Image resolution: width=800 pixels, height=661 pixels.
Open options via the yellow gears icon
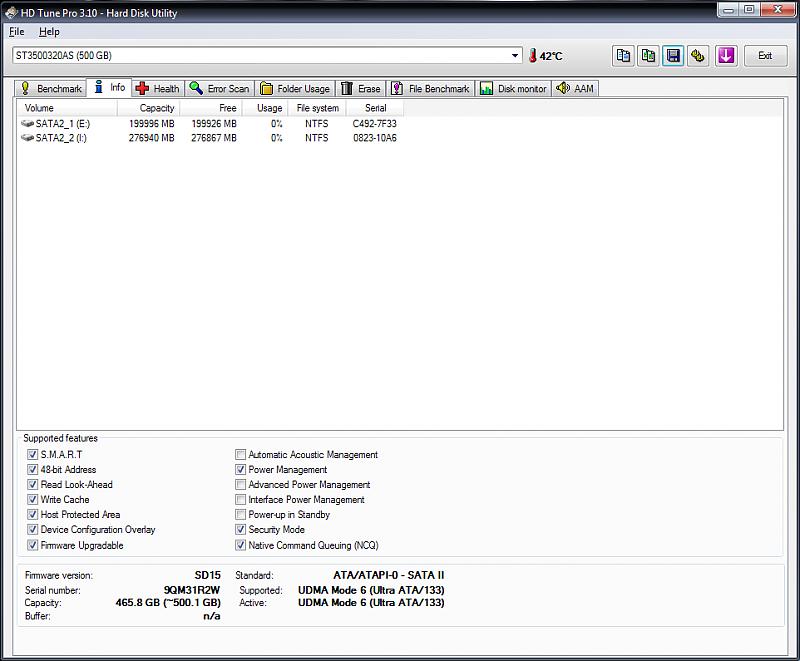pyautogui.click(x=698, y=56)
